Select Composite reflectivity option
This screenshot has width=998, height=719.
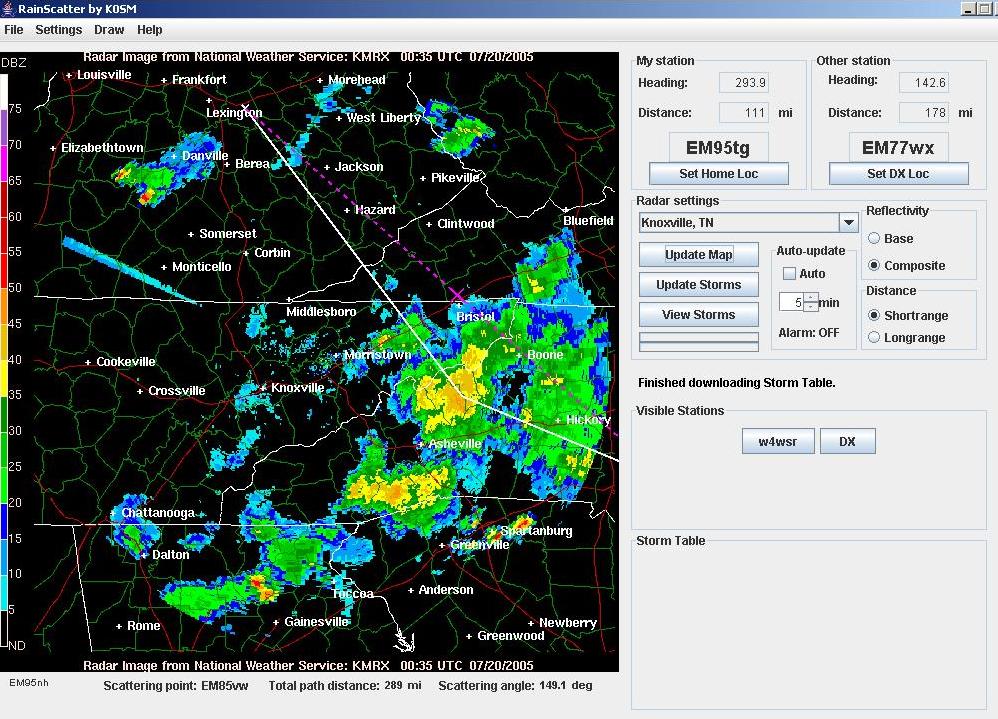coord(874,266)
